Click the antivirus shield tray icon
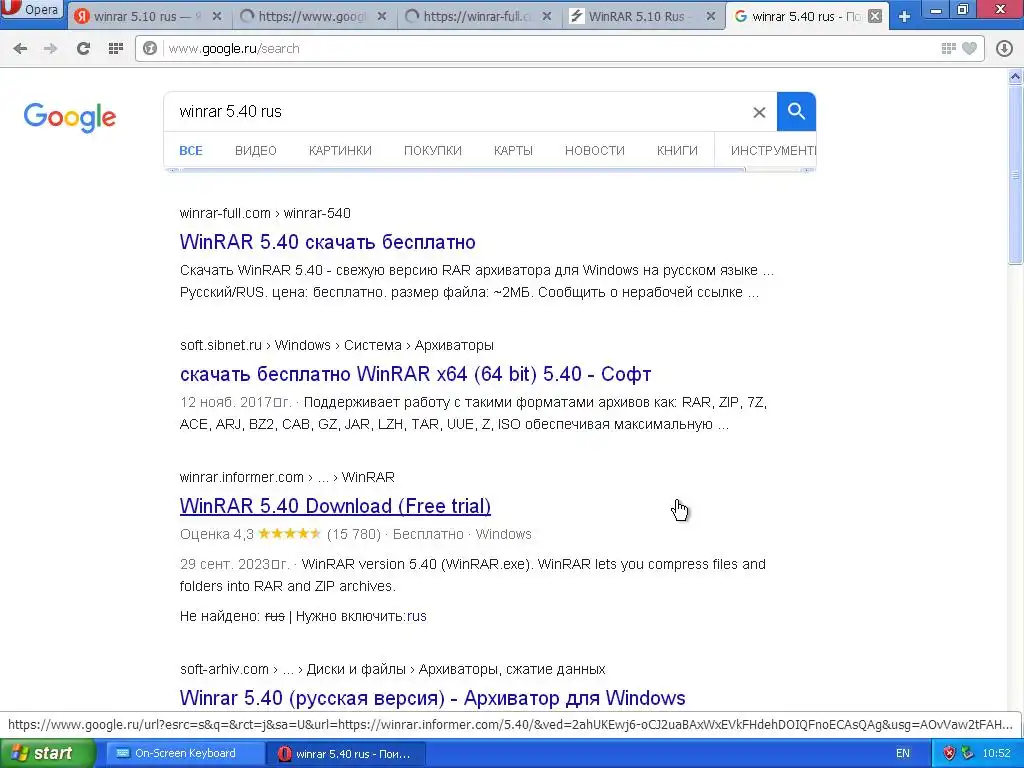The width and height of the screenshot is (1024, 768). (x=949, y=753)
